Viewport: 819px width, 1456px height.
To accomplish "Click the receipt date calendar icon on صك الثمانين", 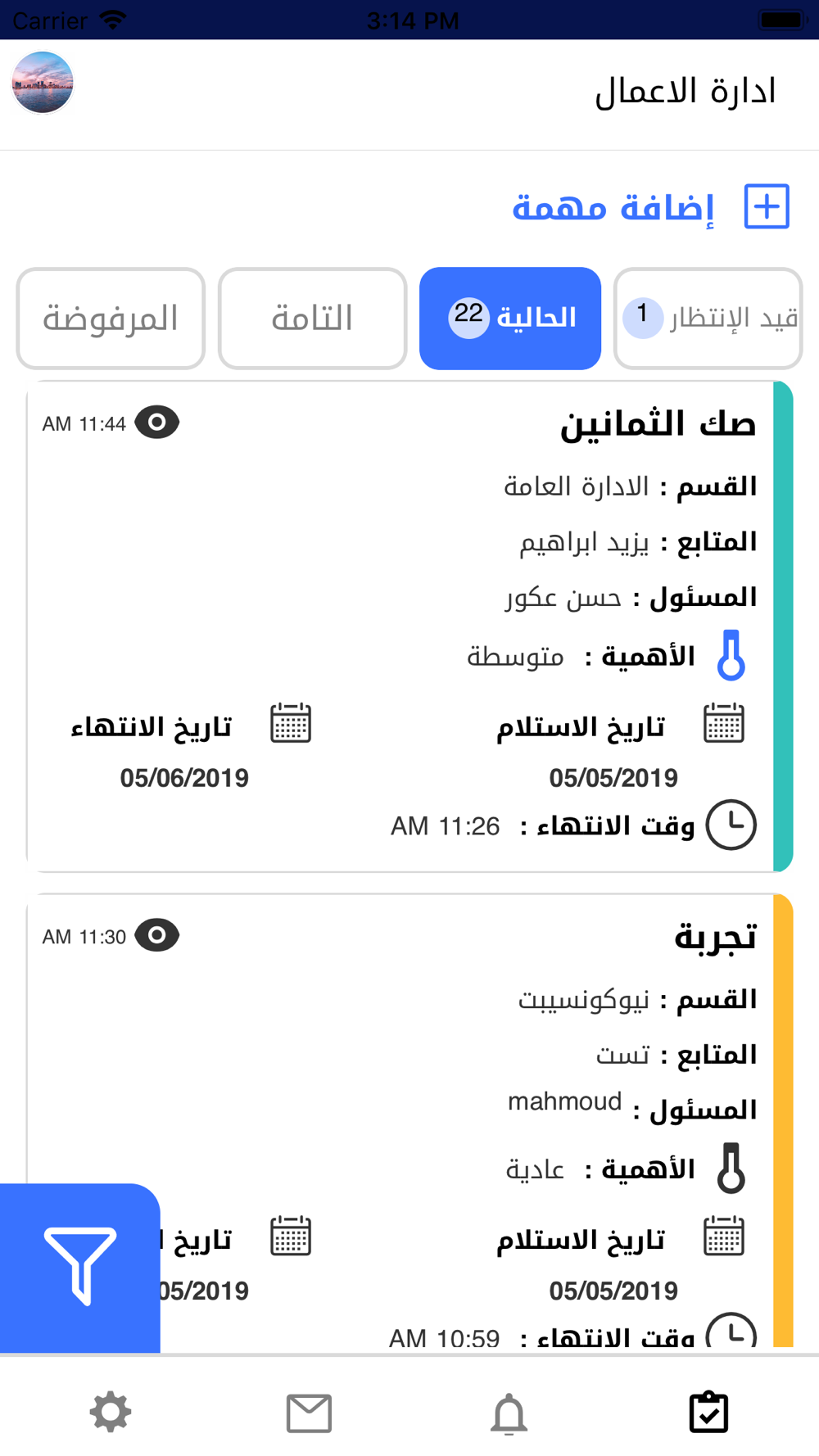I will (724, 723).
